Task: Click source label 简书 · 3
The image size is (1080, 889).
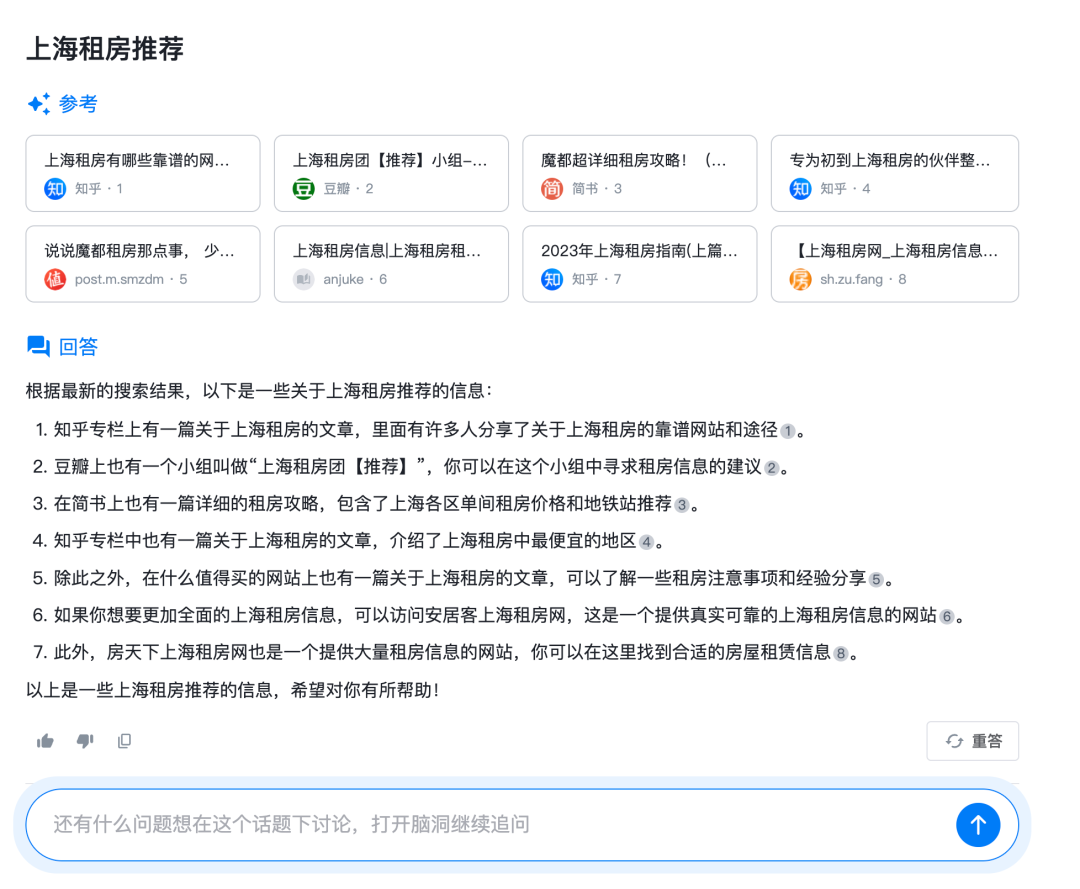Action: (x=596, y=189)
